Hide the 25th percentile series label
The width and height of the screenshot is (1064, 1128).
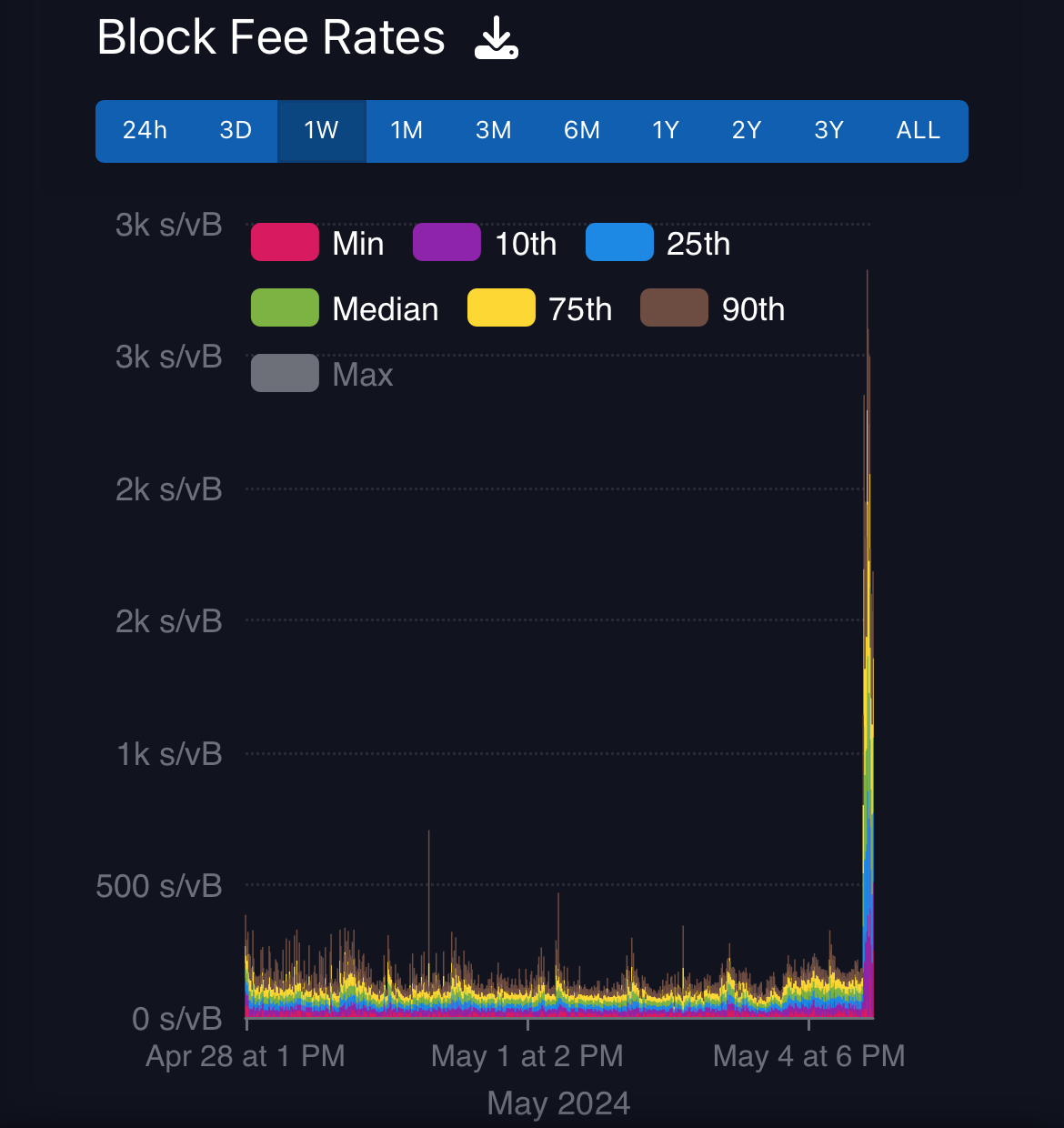(x=698, y=244)
